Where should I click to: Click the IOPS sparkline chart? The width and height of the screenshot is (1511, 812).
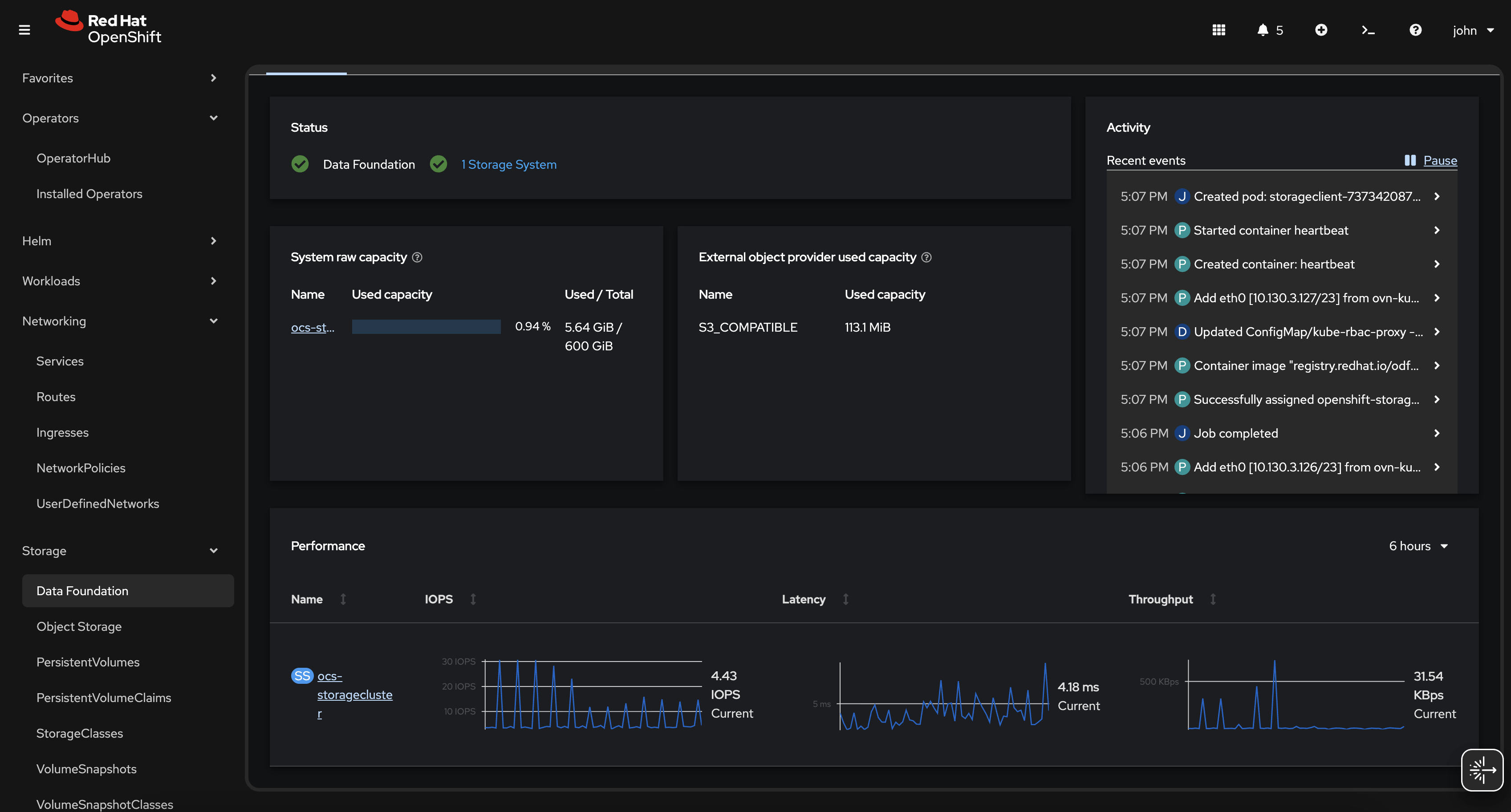(593, 694)
